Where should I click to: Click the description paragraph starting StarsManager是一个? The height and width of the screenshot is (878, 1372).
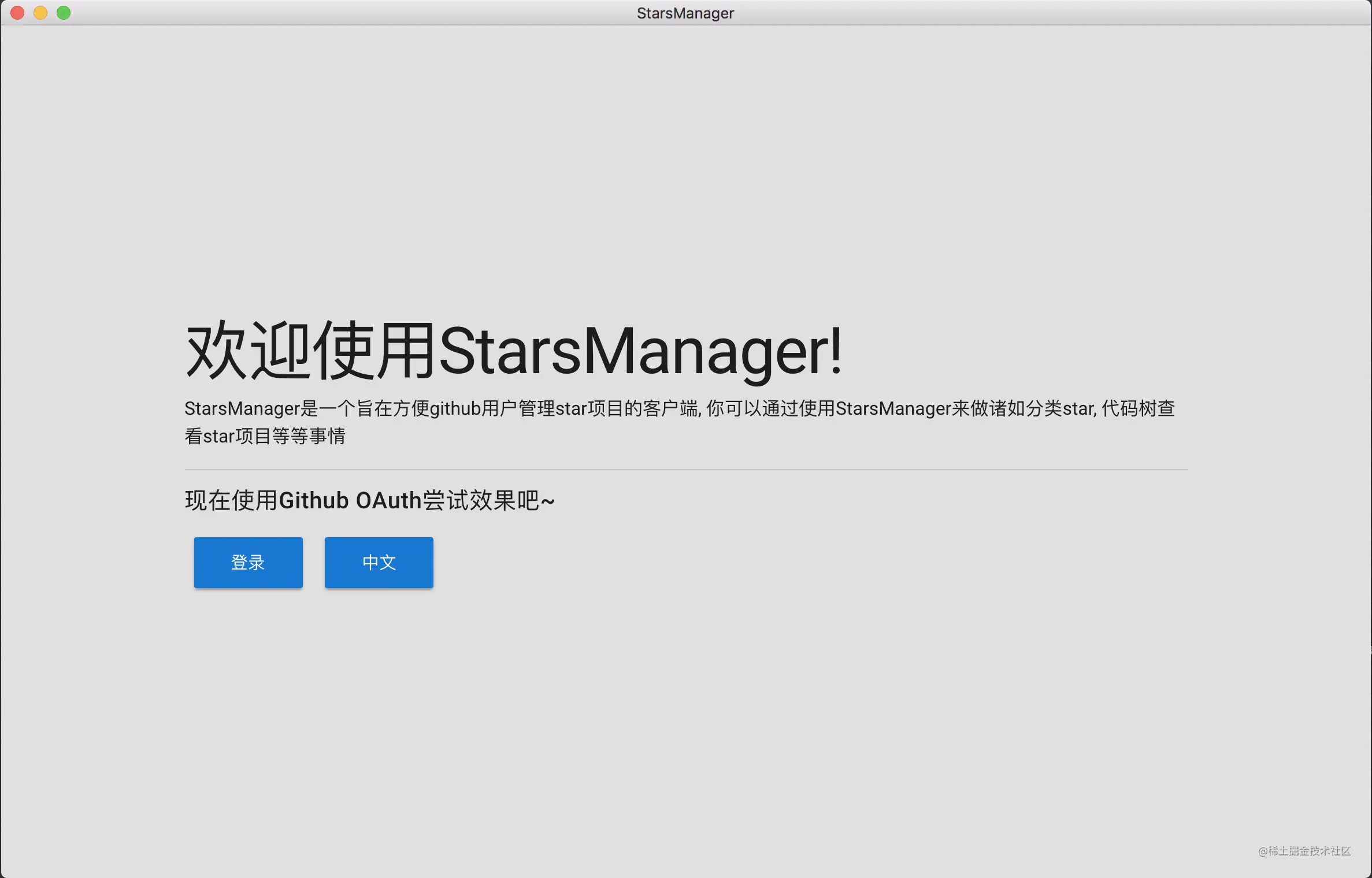tap(680, 422)
